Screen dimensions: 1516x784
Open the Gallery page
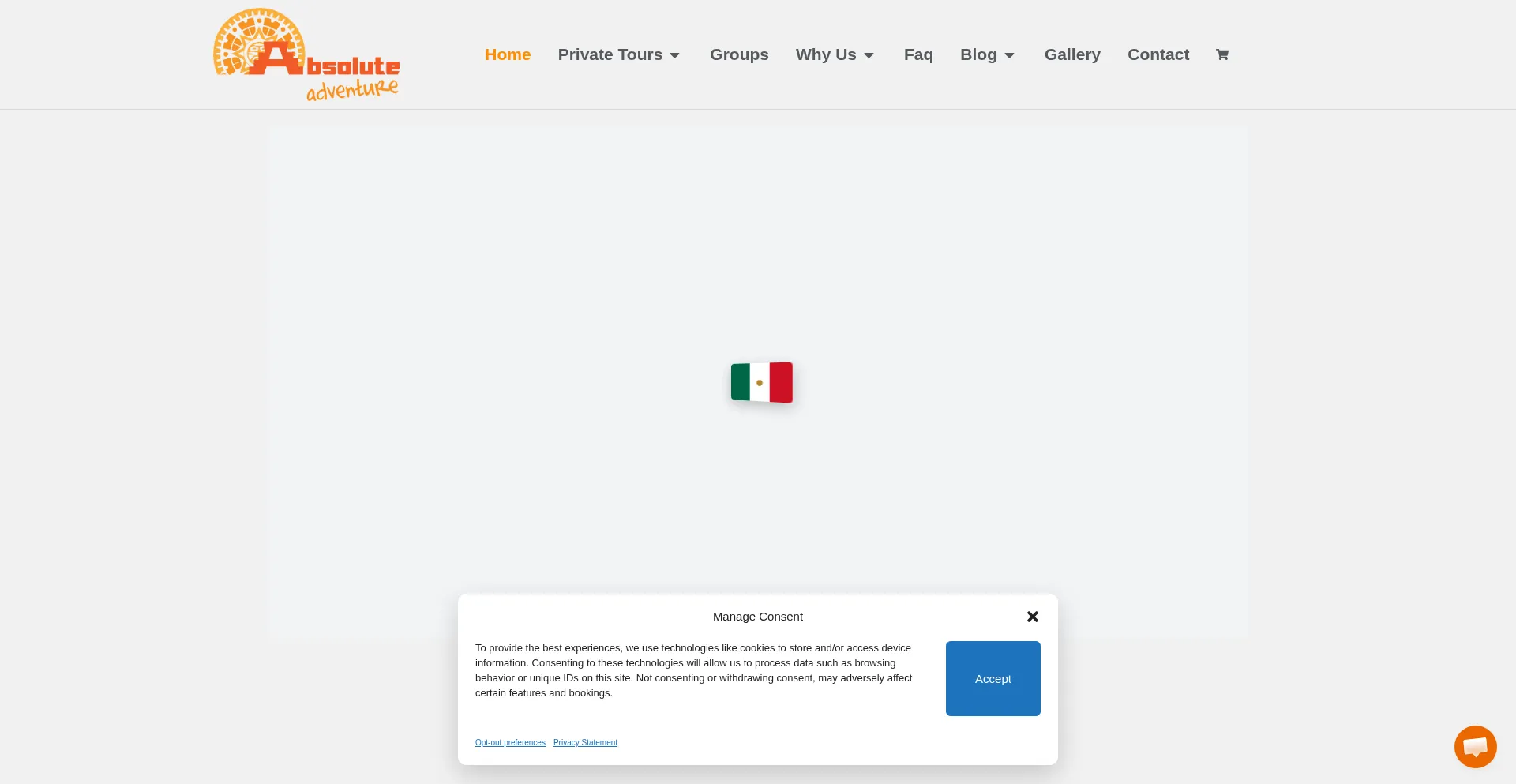coord(1072,54)
